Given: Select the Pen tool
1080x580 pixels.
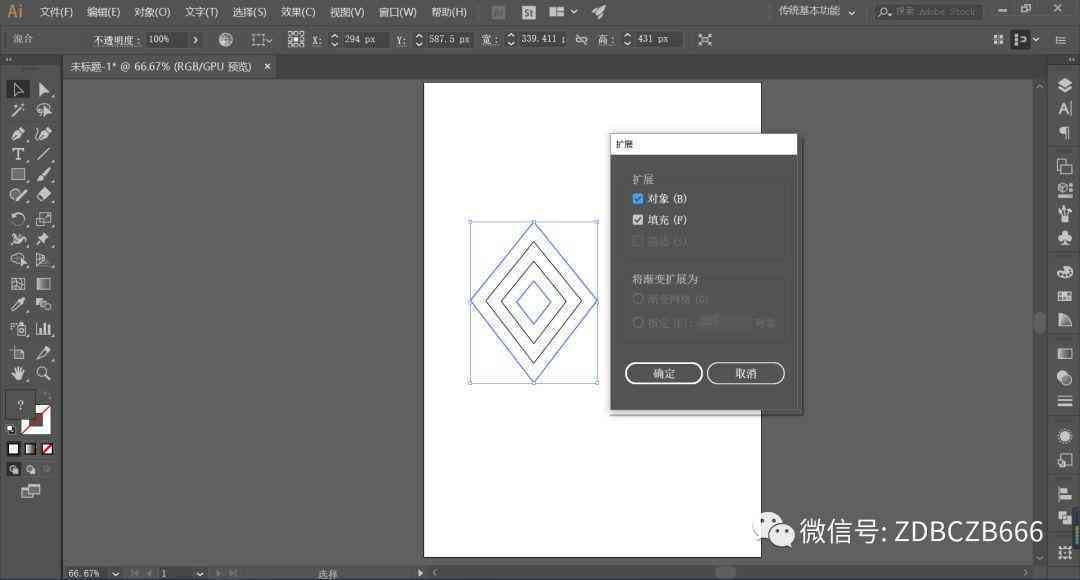Looking at the screenshot, I should 18,134.
